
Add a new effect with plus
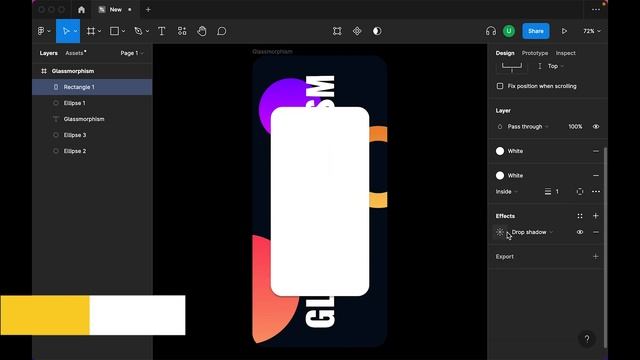596,216
